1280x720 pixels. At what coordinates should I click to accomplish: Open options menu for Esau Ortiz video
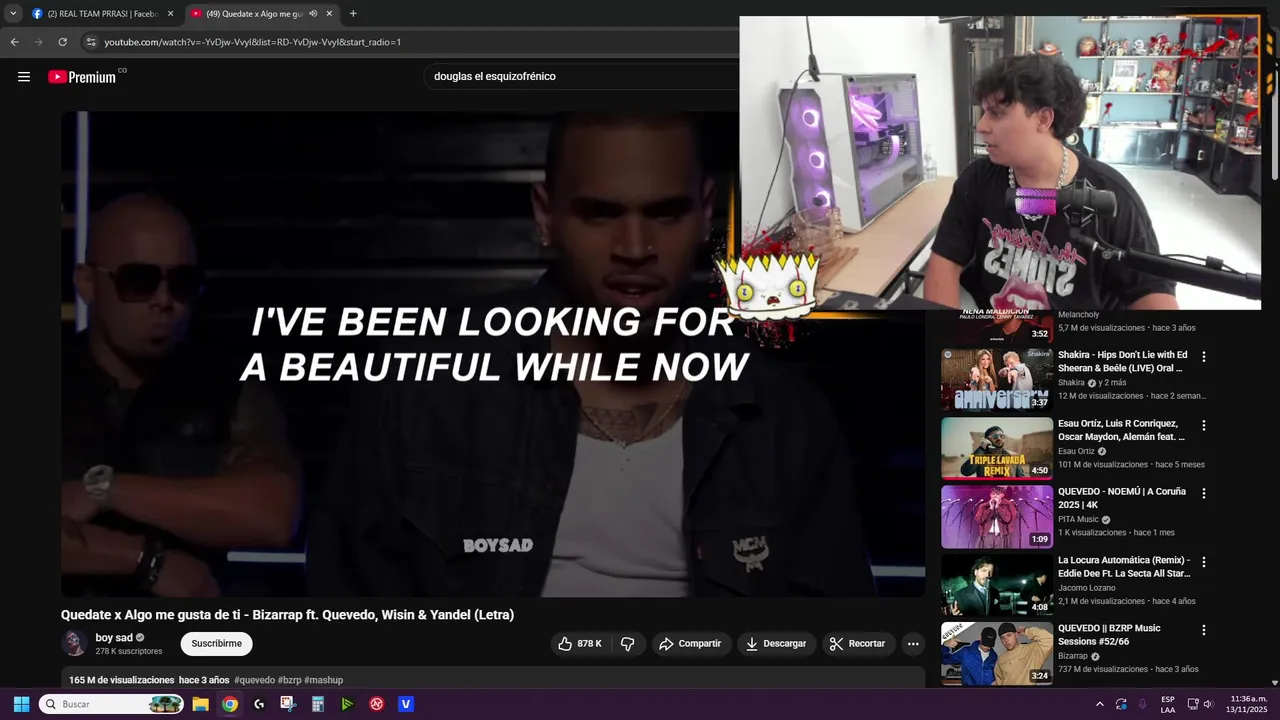1204,426
